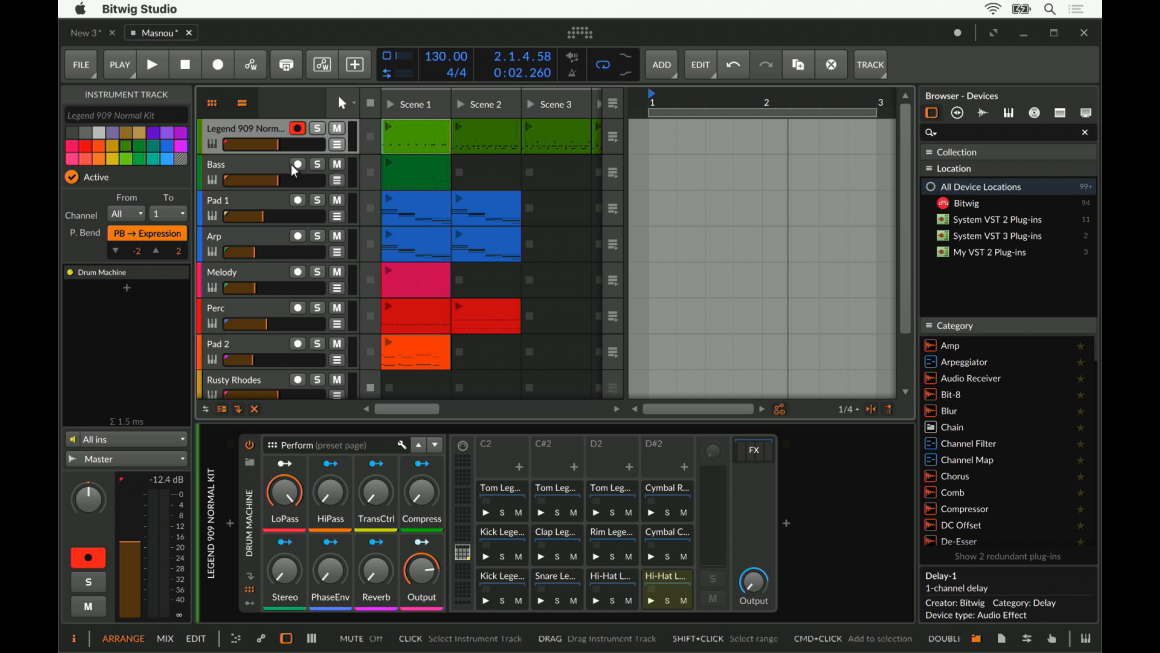Image resolution: width=1160 pixels, height=653 pixels.
Task: Mute the Bass track
Action: click(337, 164)
